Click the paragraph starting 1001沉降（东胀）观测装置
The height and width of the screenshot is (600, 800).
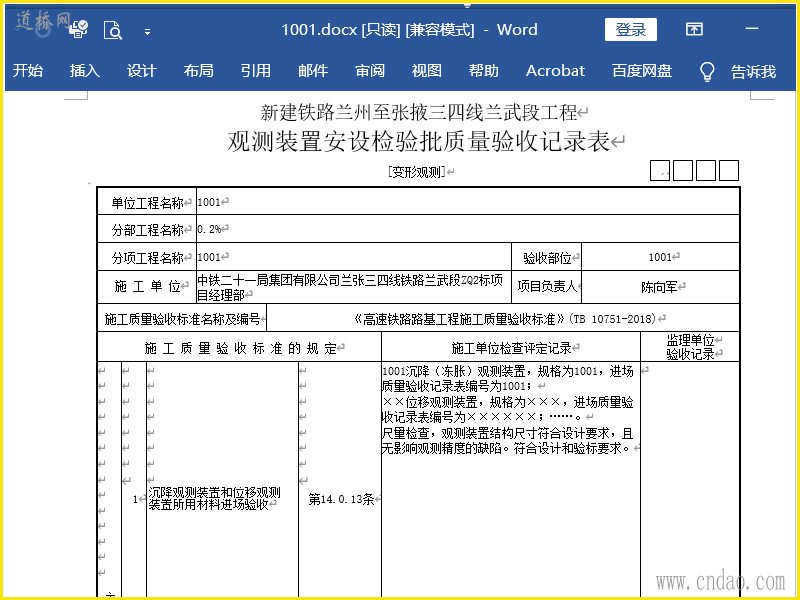(x=508, y=378)
